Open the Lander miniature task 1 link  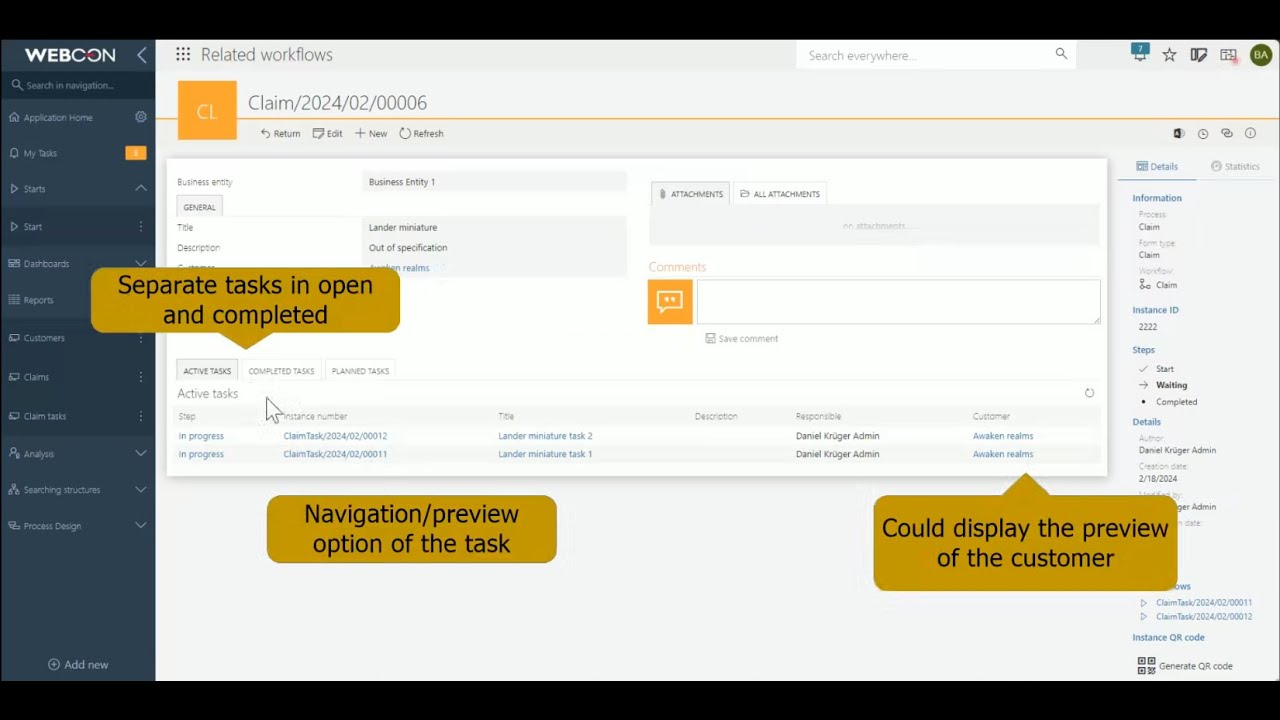tap(545, 454)
